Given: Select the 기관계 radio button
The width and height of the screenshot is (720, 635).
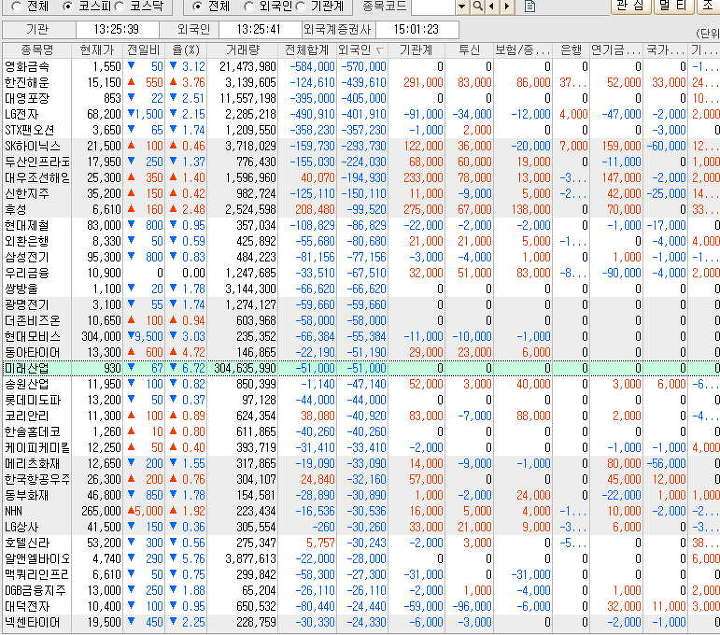Looking at the screenshot, I should click(301, 6).
